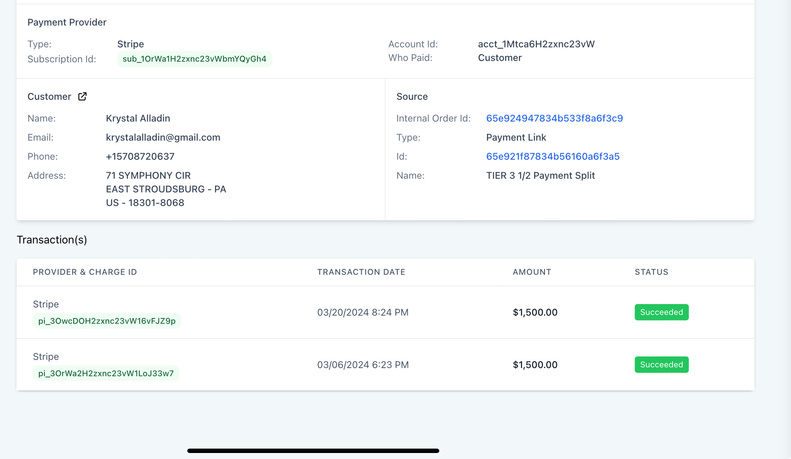Click the $1,500.00 amount for the 03/20/2024 transaction
The width and height of the screenshot is (791, 459).
pyautogui.click(x=535, y=312)
